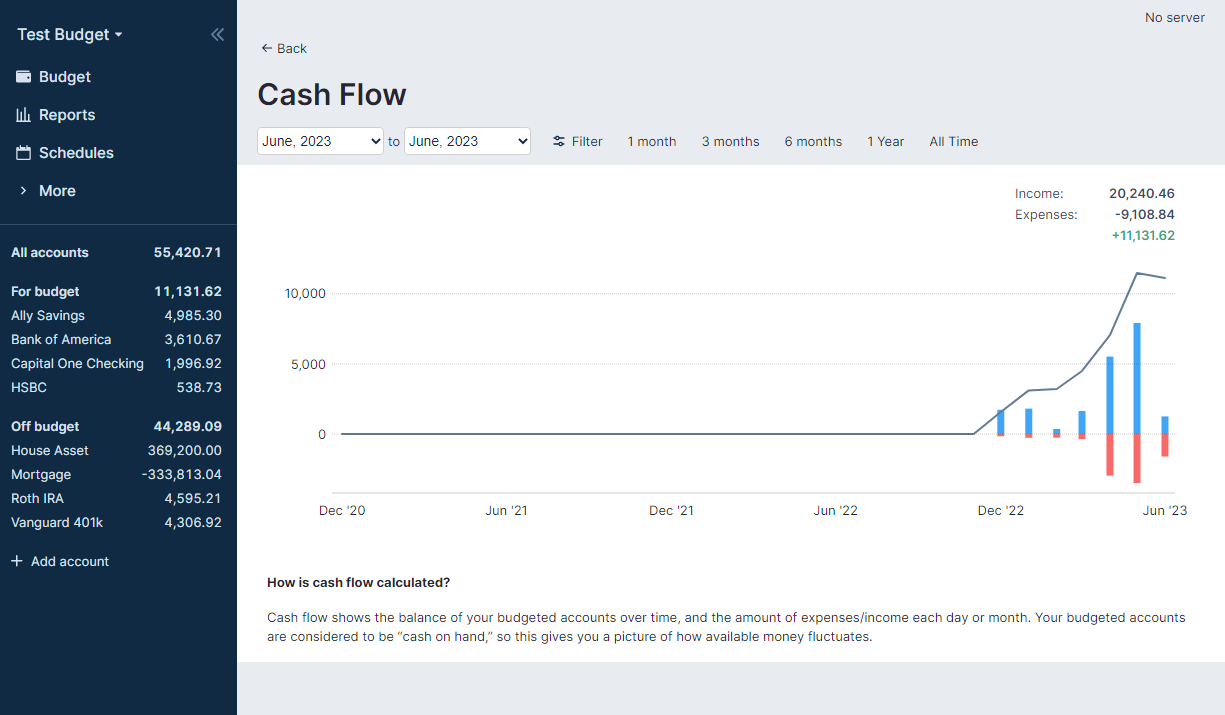The width and height of the screenshot is (1225, 715).
Task: Click the plus icon beside Add account
Action: click(16, 562)
